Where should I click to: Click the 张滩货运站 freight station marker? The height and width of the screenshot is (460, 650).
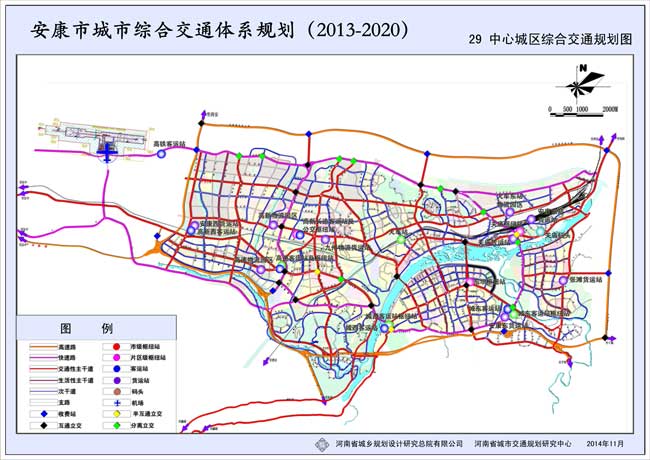(561, 280)
